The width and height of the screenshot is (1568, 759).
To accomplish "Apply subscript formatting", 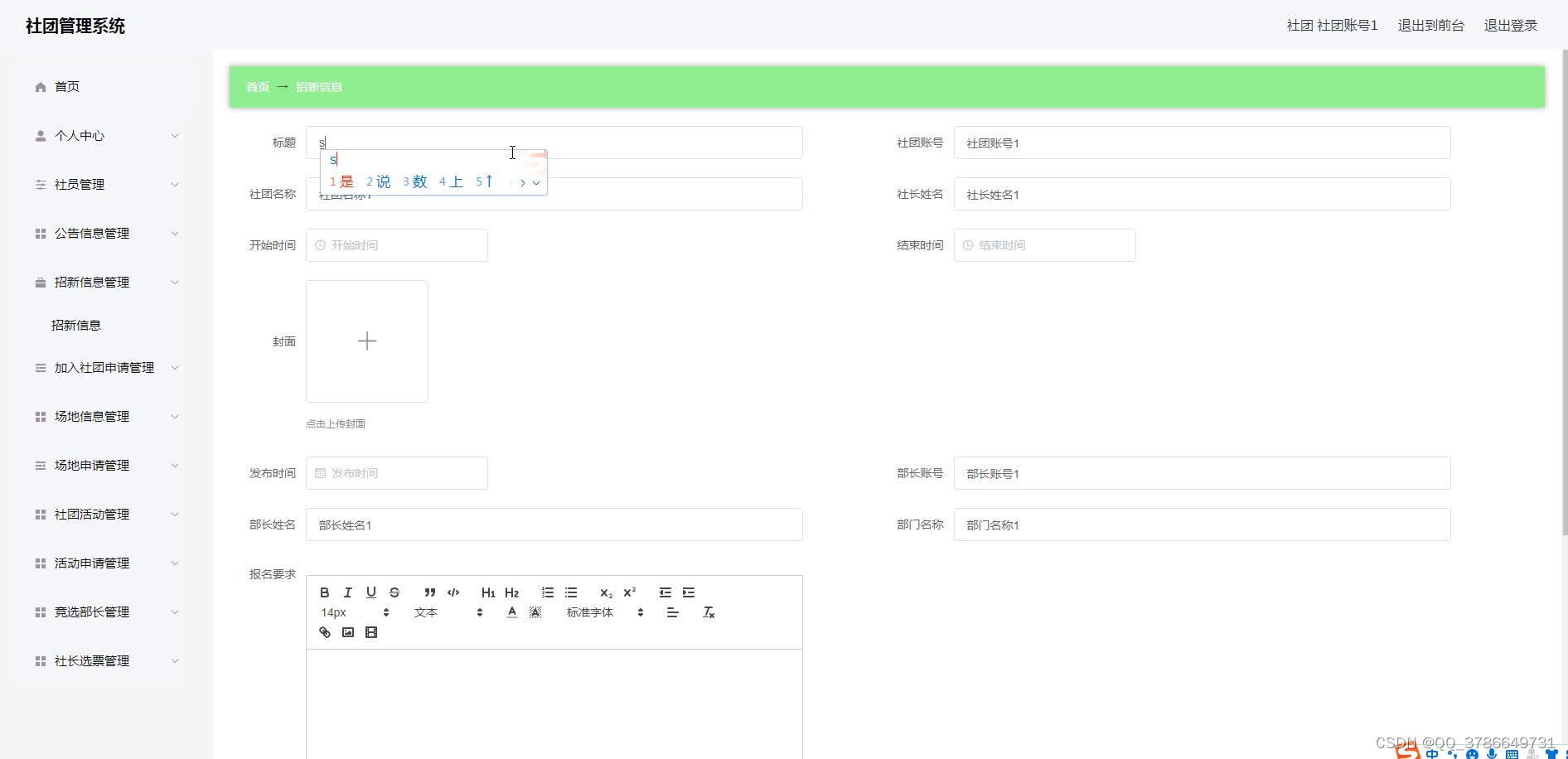I will pyautogui.click(x=606, y=592).
